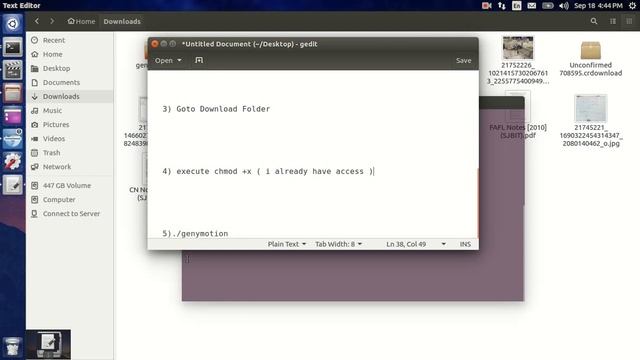The width and height of the screenshot is (640, 360).
Task: Go back in the Files window
Action: pyautogui.click(x=37, y=21)
